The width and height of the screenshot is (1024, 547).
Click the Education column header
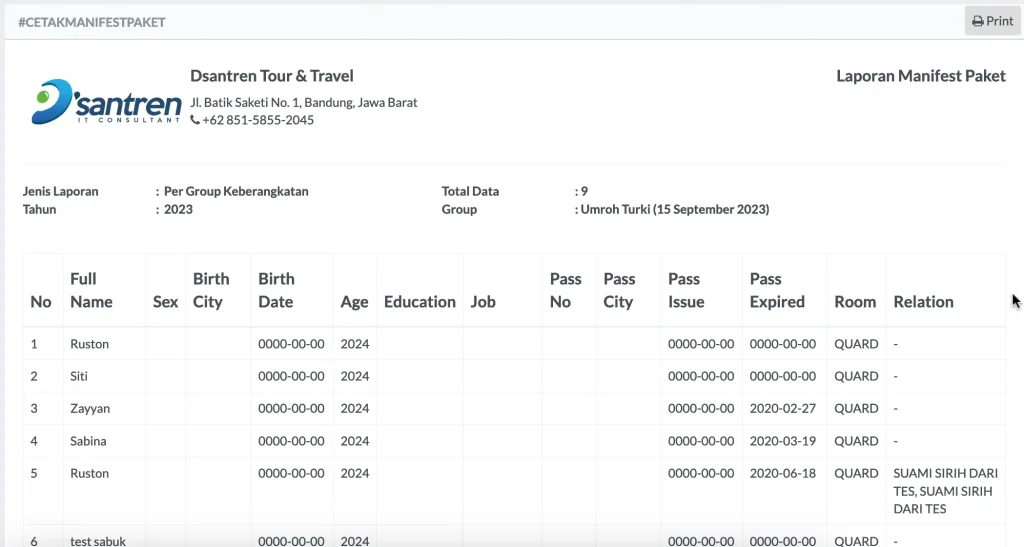419,302
